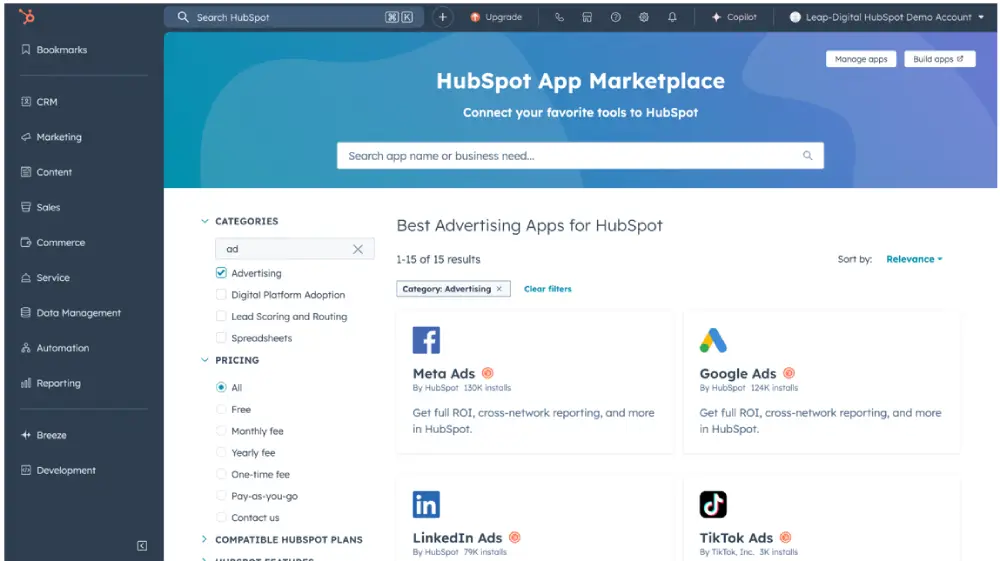
Task: Open the CRM menu
Action: point(40,102)
